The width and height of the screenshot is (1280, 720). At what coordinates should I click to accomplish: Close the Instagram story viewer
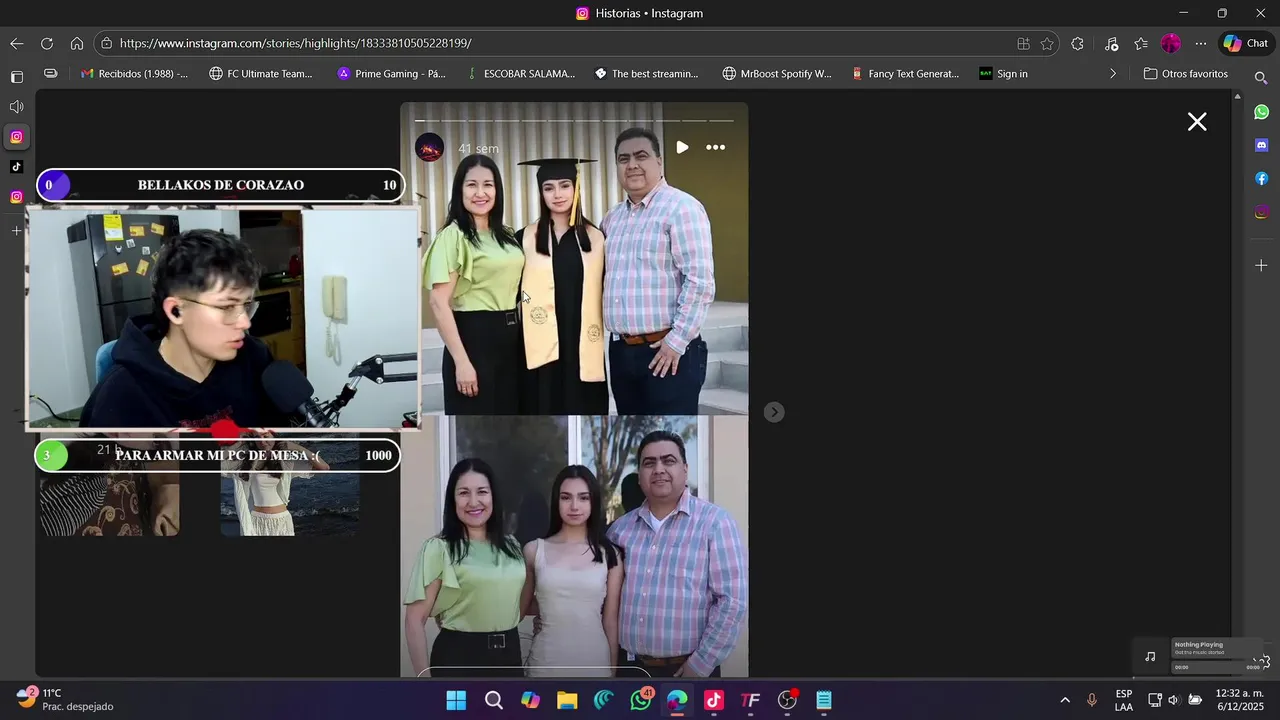(x=1197, y=122)
